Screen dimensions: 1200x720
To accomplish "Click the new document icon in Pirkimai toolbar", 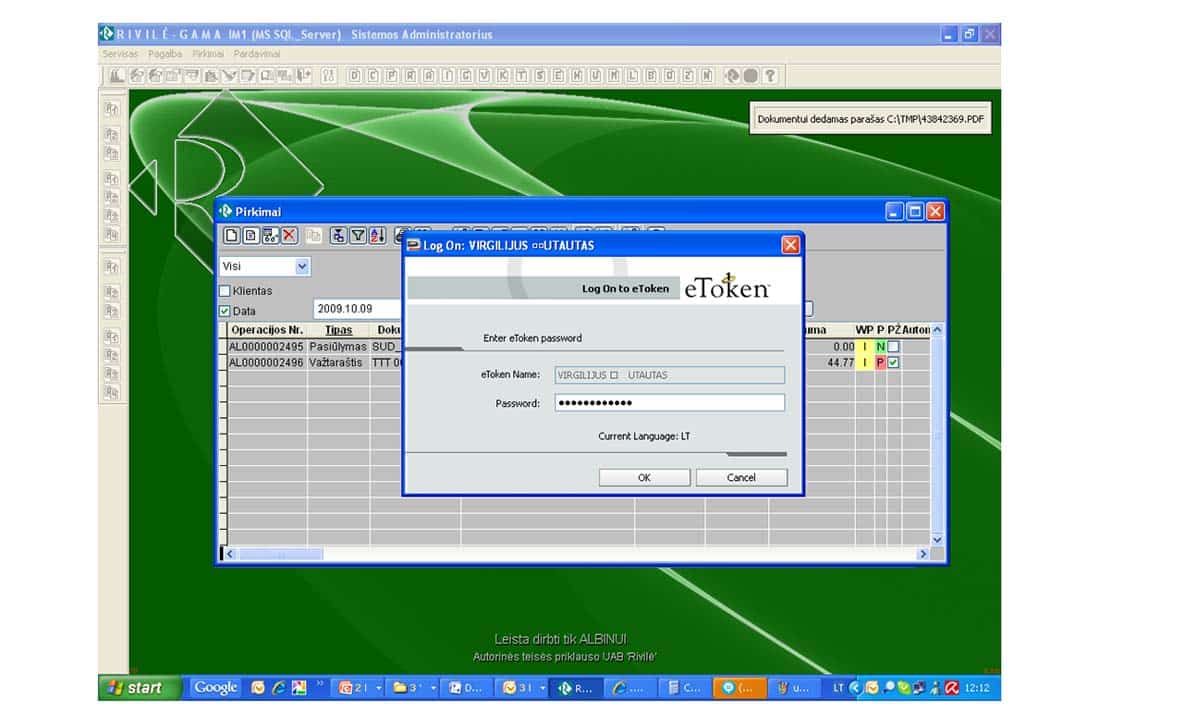I will (232, 236).
